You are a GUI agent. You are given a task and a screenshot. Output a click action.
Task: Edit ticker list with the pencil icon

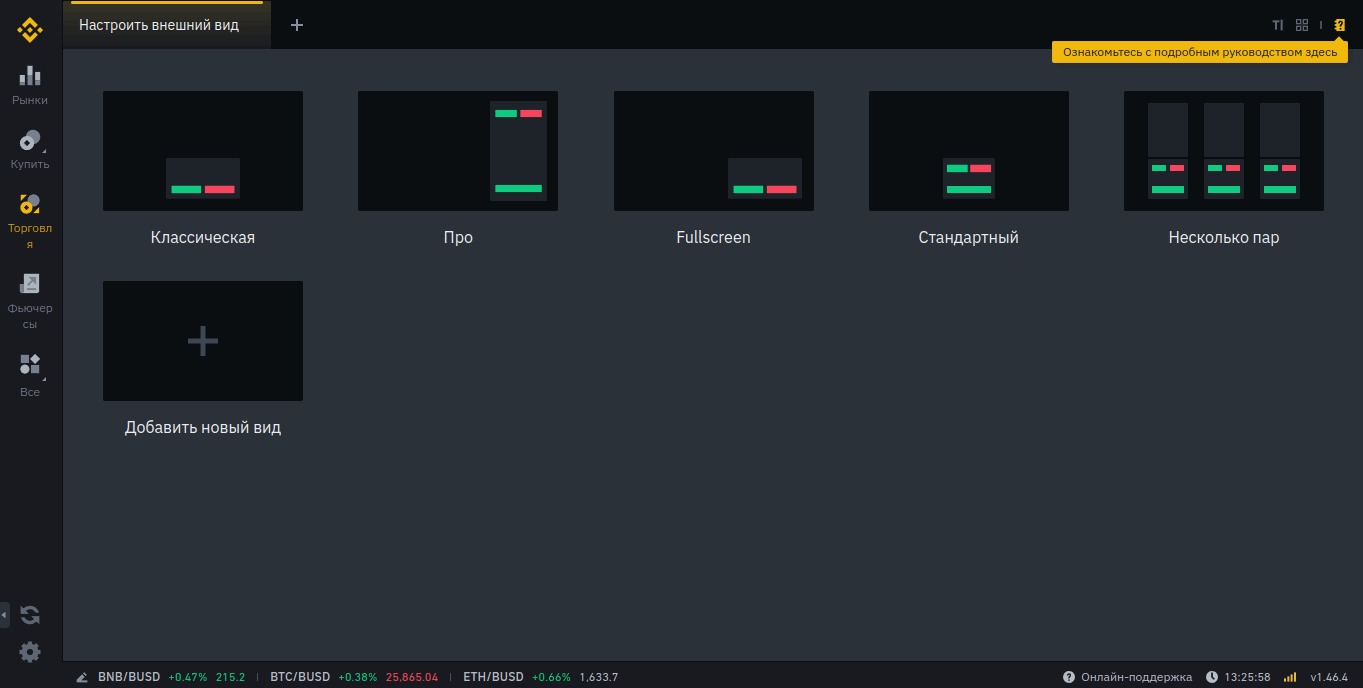coord(81,677)
